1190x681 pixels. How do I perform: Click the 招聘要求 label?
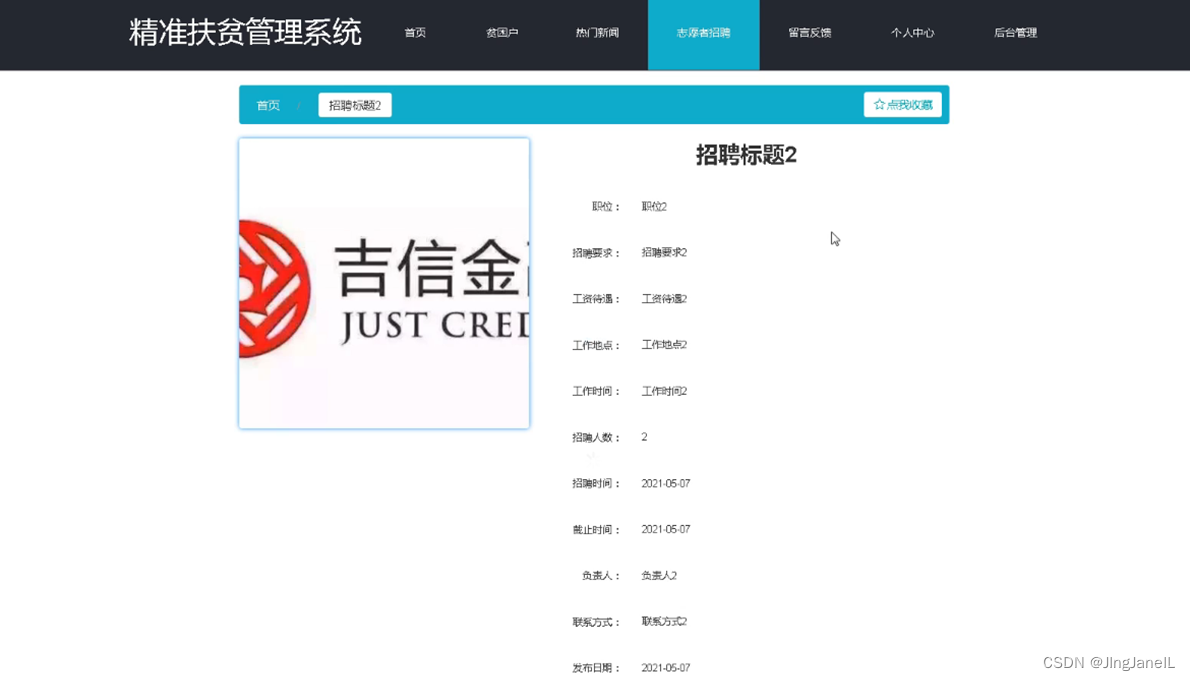pos(596,253)
